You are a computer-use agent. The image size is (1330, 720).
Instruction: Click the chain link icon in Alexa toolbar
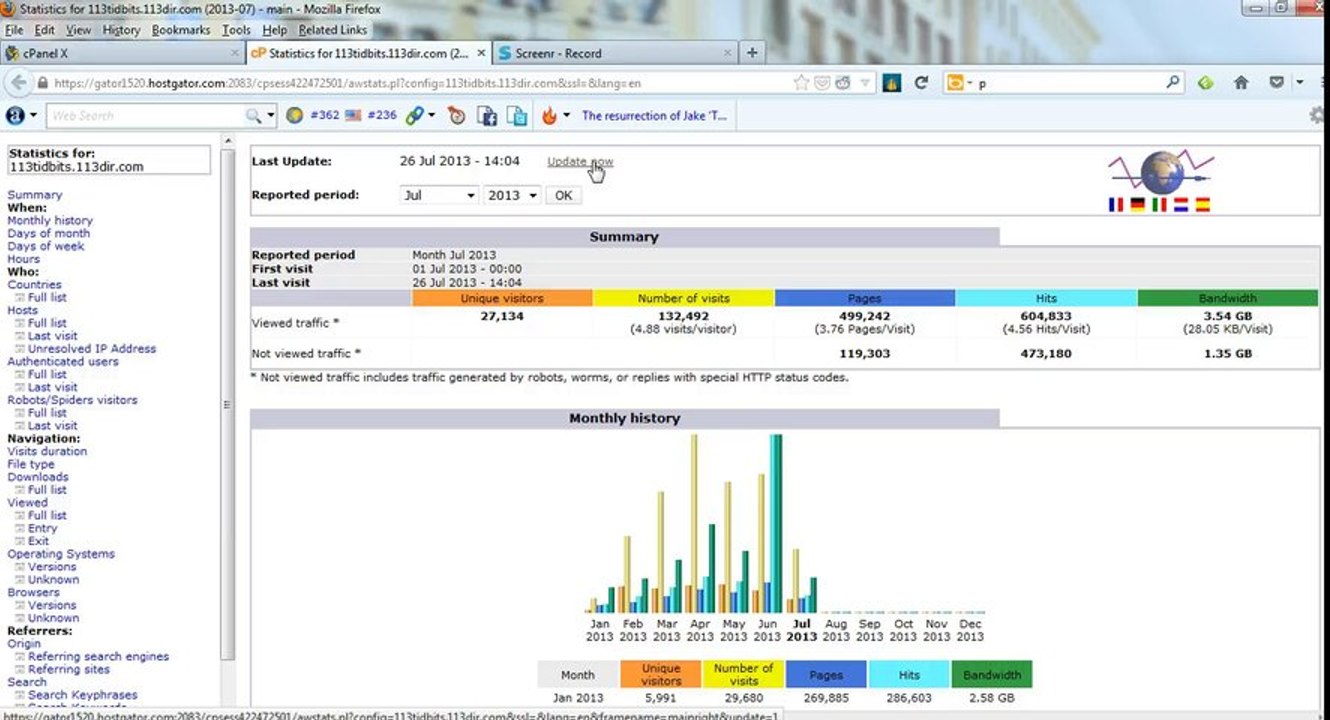coord(414,115)
